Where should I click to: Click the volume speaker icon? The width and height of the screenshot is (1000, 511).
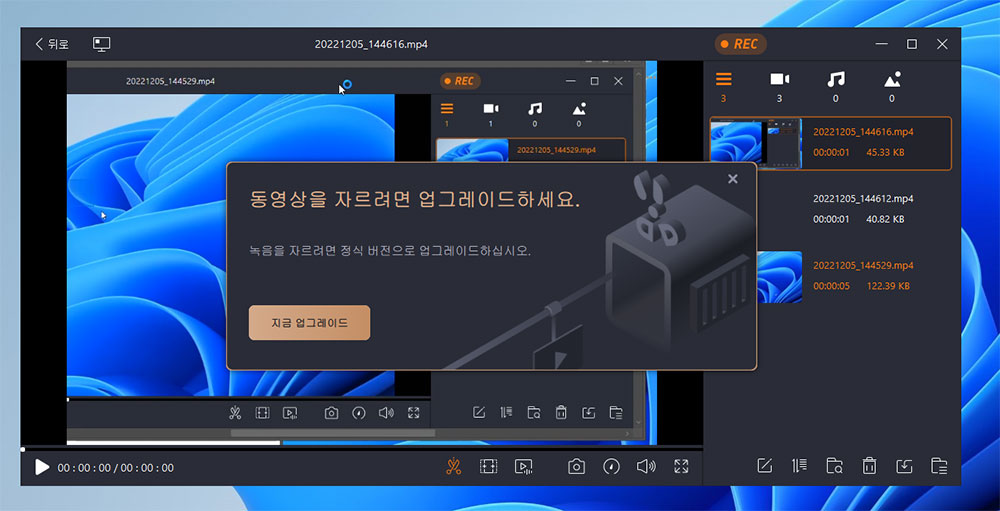(x=646, y=467)
